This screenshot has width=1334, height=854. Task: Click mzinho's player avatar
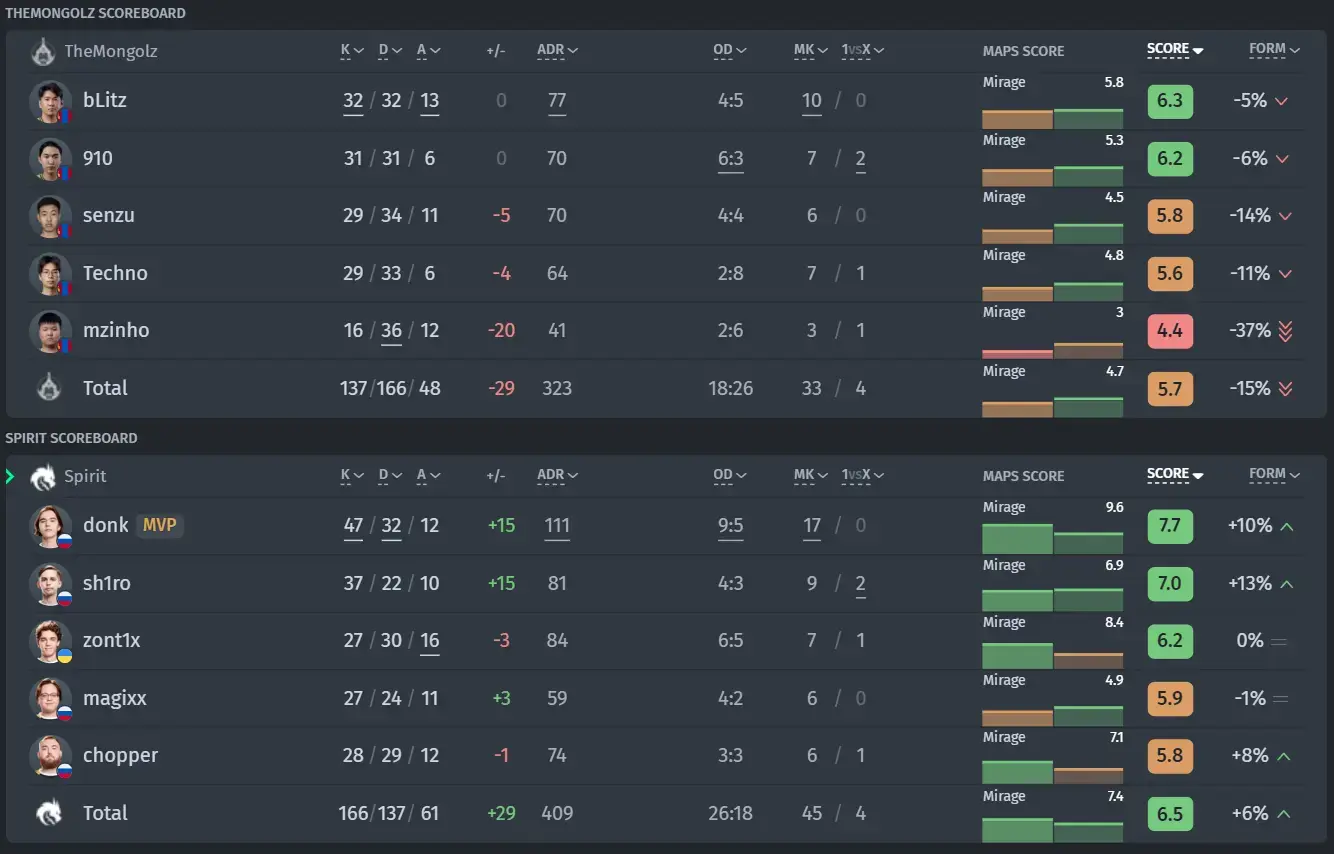pos(50,331)
